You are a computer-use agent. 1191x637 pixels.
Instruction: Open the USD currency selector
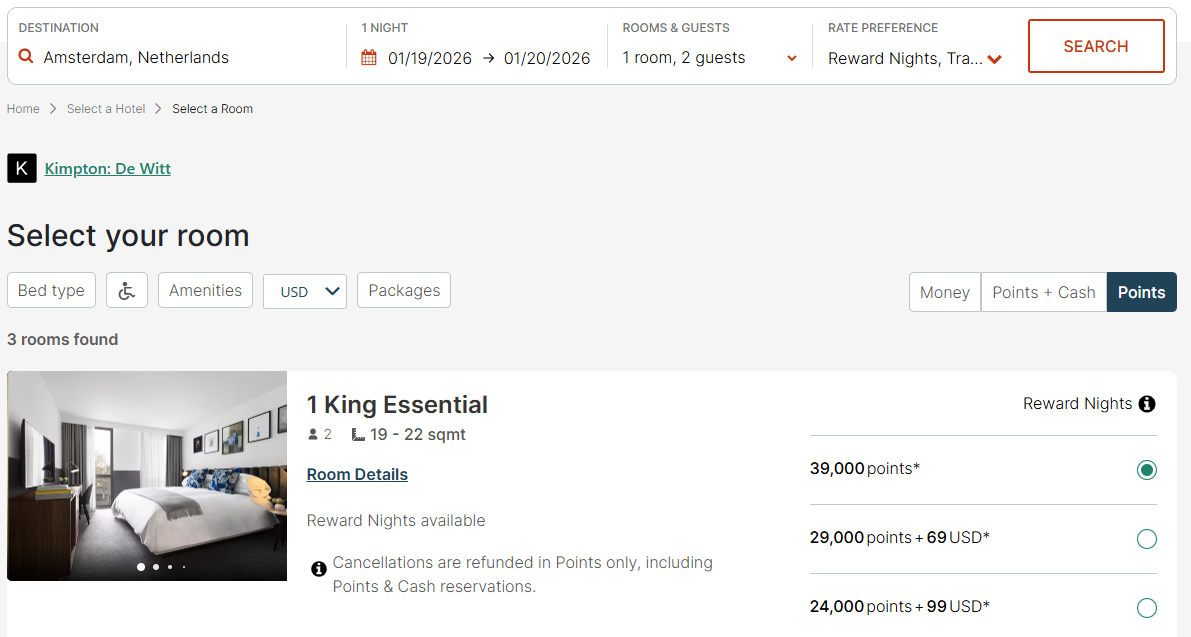[305, 291]
